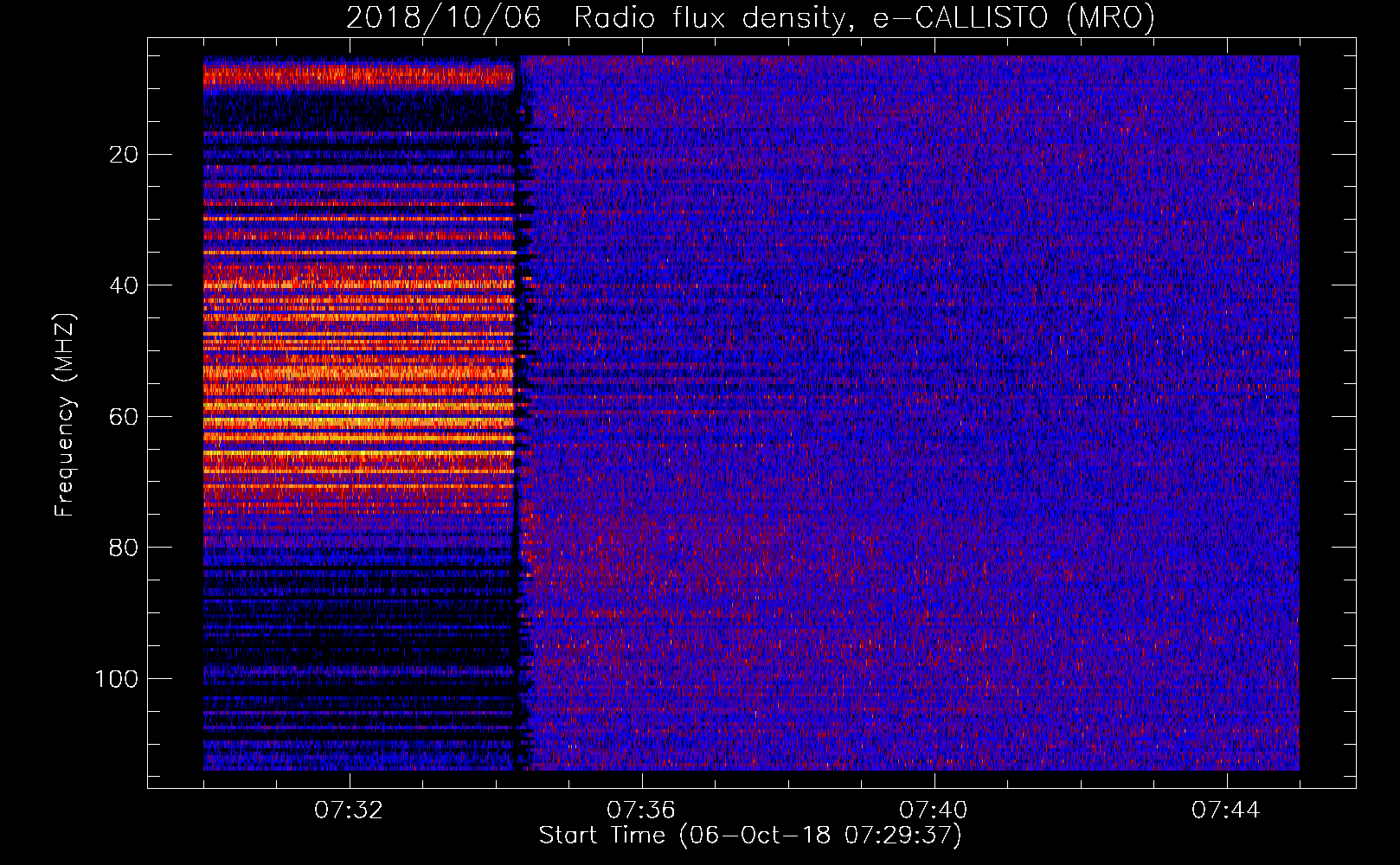Screen dimensions: 1400x865
Task: Click the 40 frequency tick label
Action: [125, 285]
